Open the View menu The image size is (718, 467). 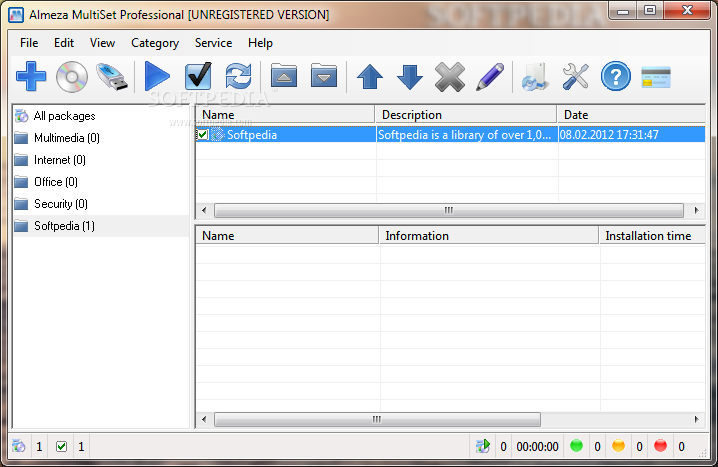pyautogui.click(x=102, y=43)
